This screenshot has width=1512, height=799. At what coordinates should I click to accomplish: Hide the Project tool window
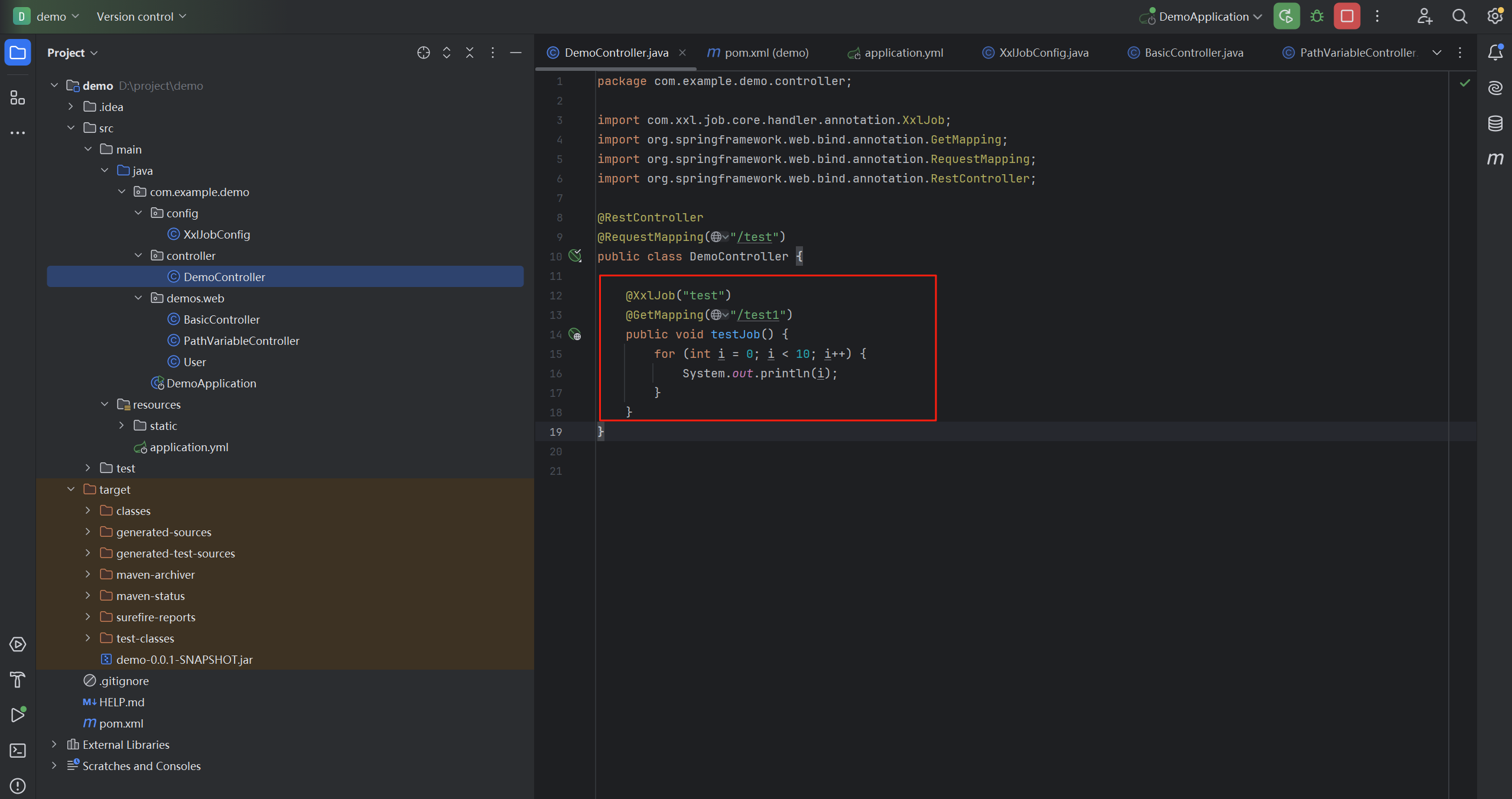pyautogui.click(x=516, y=53)
